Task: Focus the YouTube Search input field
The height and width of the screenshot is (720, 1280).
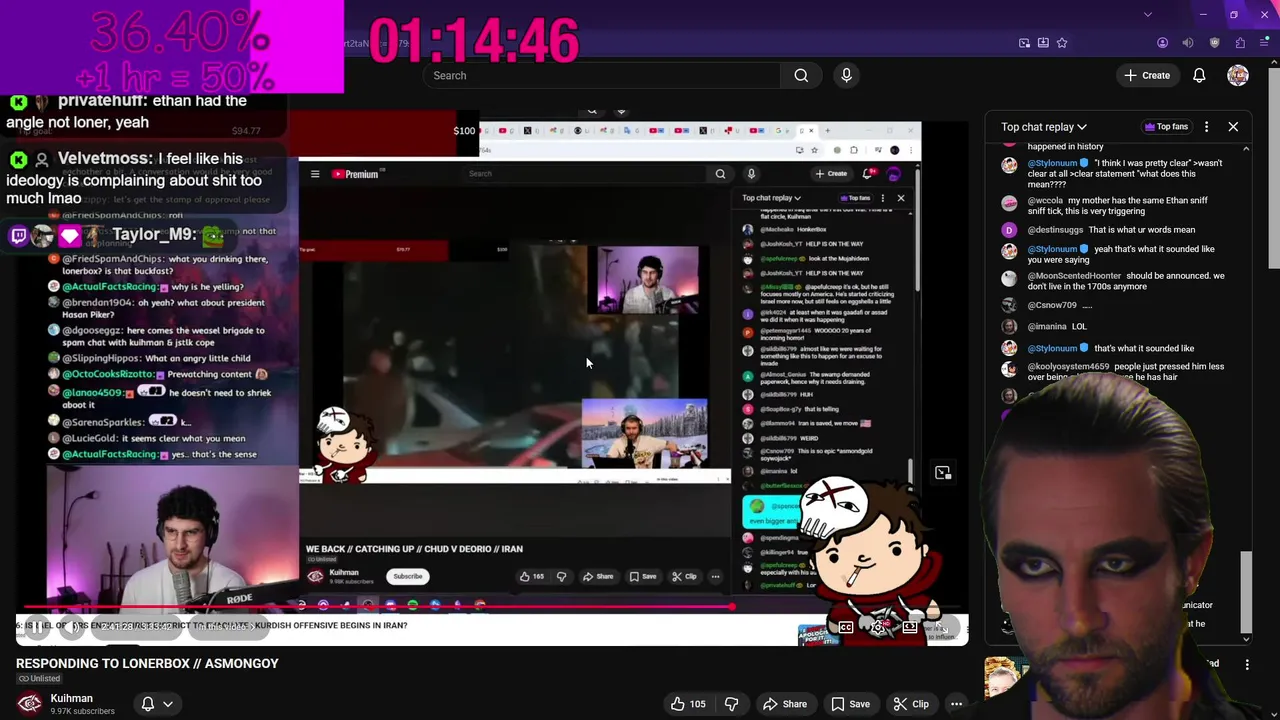Action: pyautogui.click(x=601, y=75)
